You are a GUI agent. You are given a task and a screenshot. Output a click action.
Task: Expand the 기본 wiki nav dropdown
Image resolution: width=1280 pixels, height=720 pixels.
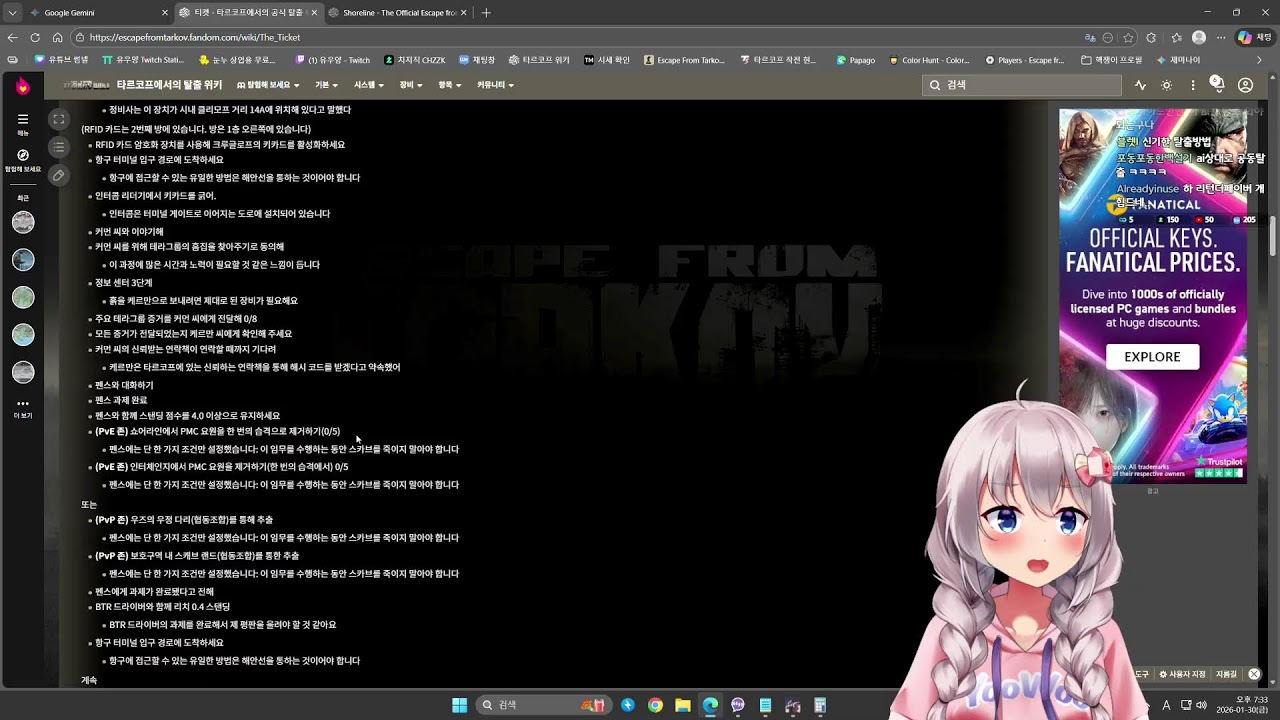tap(326, 85)
